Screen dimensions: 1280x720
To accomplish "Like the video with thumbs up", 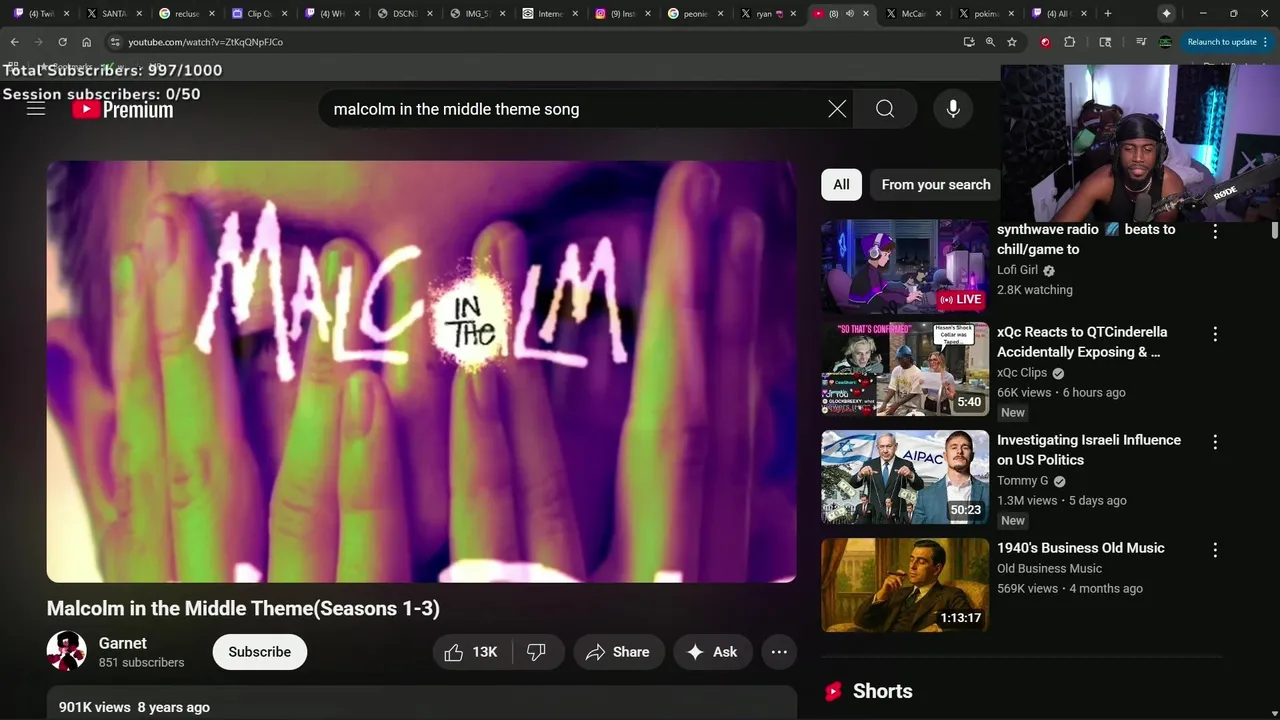I will point(472,652).
